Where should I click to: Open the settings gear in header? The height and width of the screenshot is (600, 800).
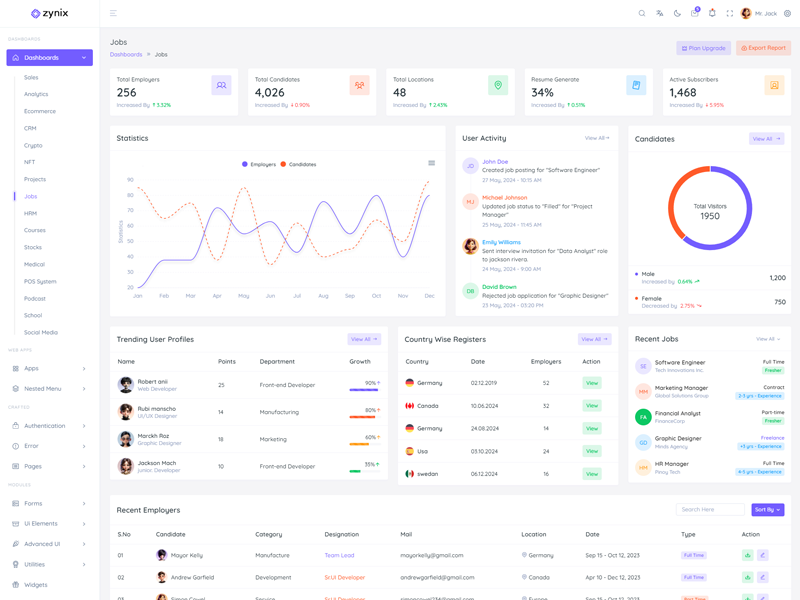coord(787,13)
